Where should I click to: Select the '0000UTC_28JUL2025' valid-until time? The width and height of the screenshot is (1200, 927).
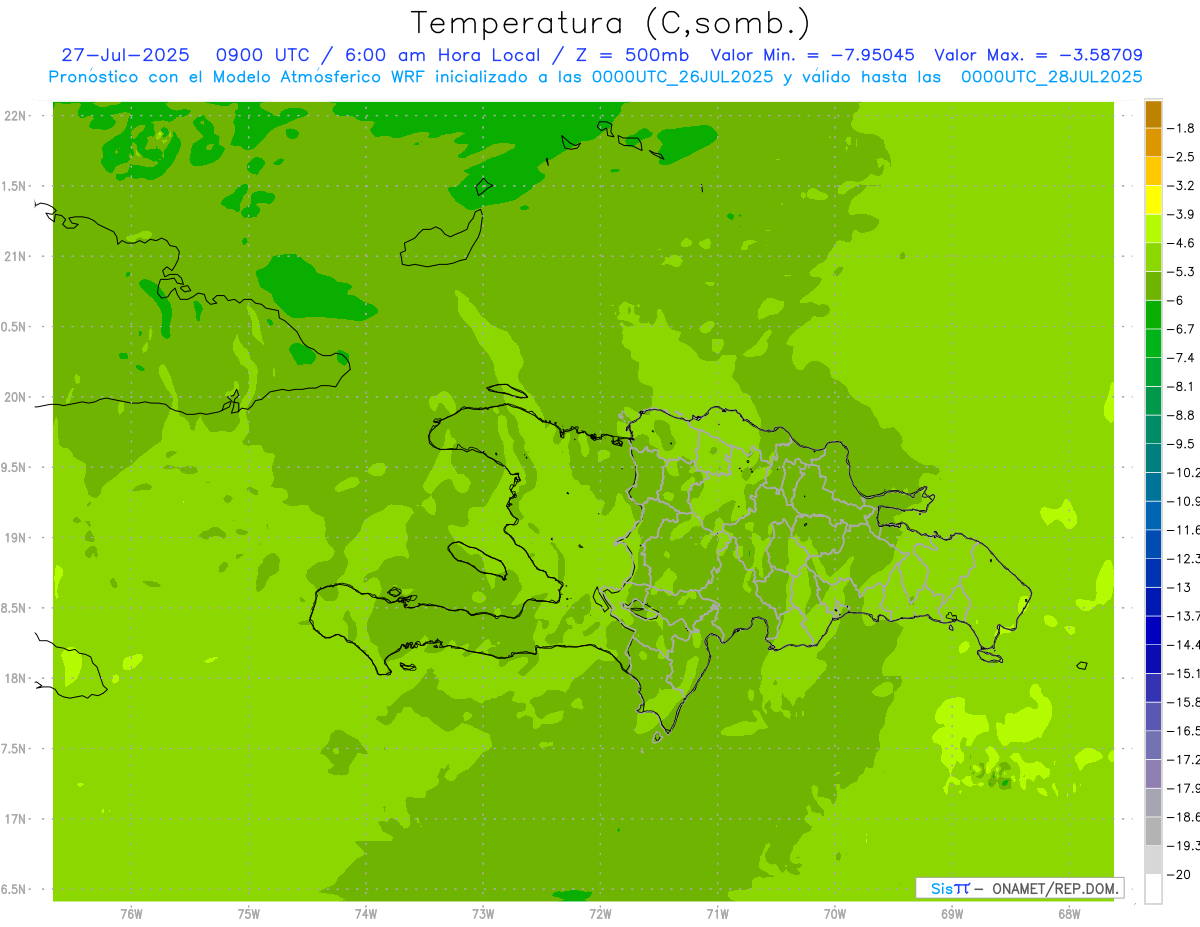[x=1052, y=76]
